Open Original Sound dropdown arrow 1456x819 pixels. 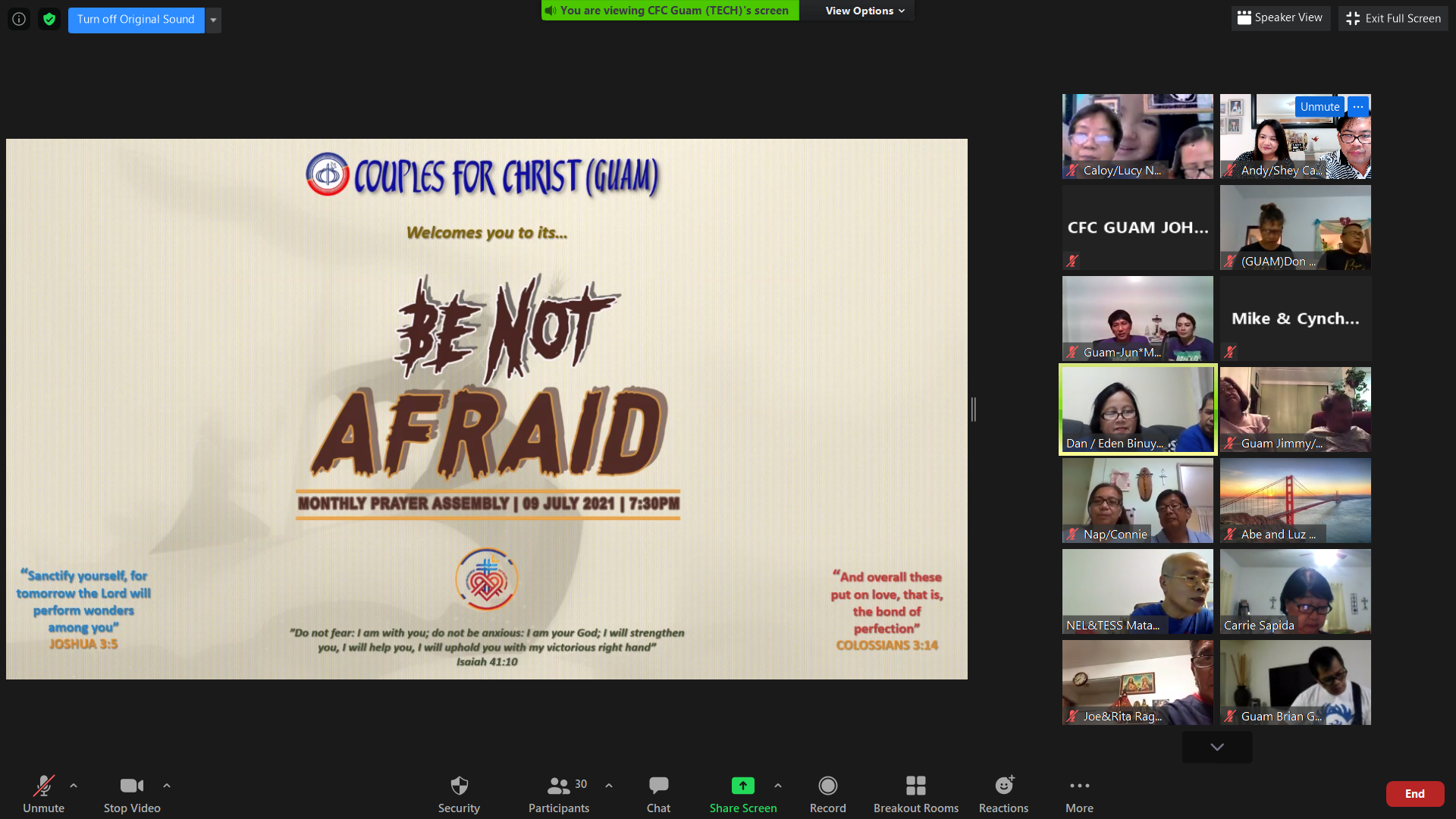click(213, 20)
